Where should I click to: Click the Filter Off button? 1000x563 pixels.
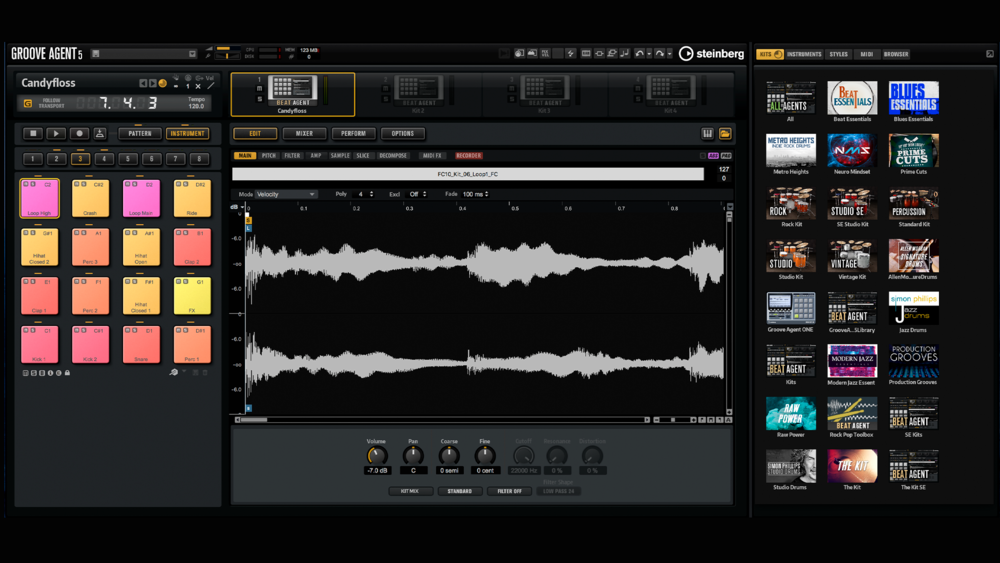pyautogui.click(x=510, y=491)
